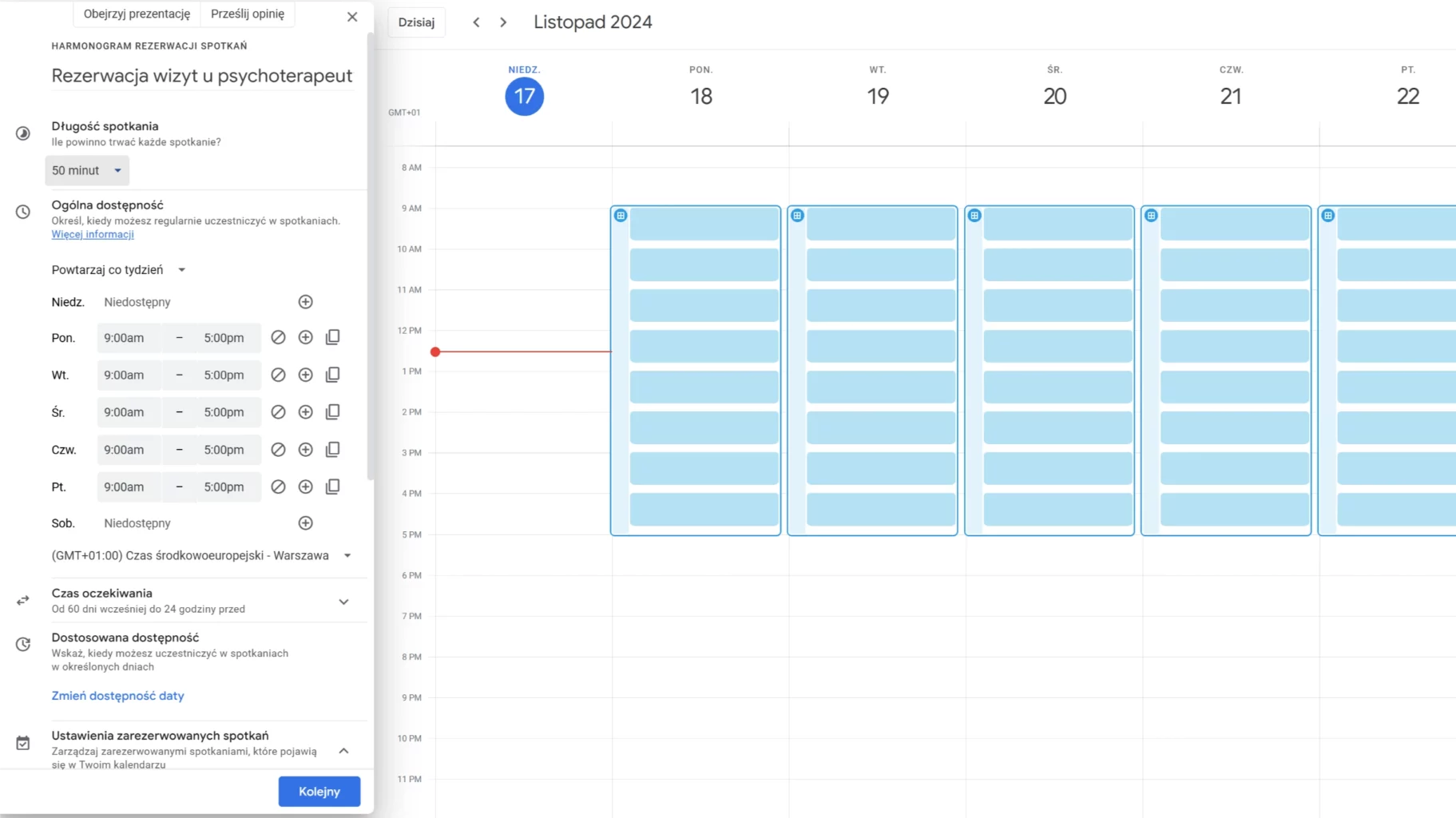
Task: Click Prześlij opinię button
Action: pyautogui.click(x=248, y=14)
